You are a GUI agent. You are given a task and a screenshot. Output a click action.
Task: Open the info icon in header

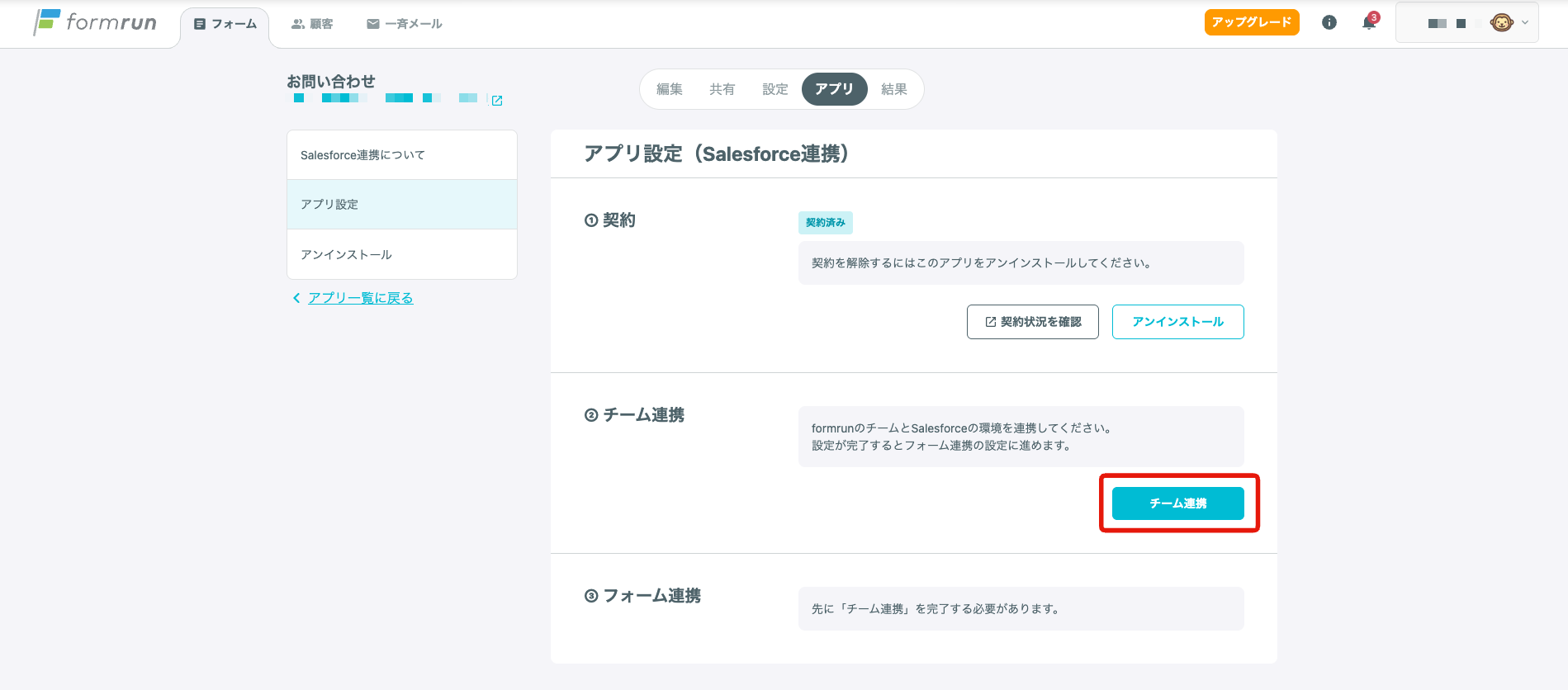(1329, 23)
